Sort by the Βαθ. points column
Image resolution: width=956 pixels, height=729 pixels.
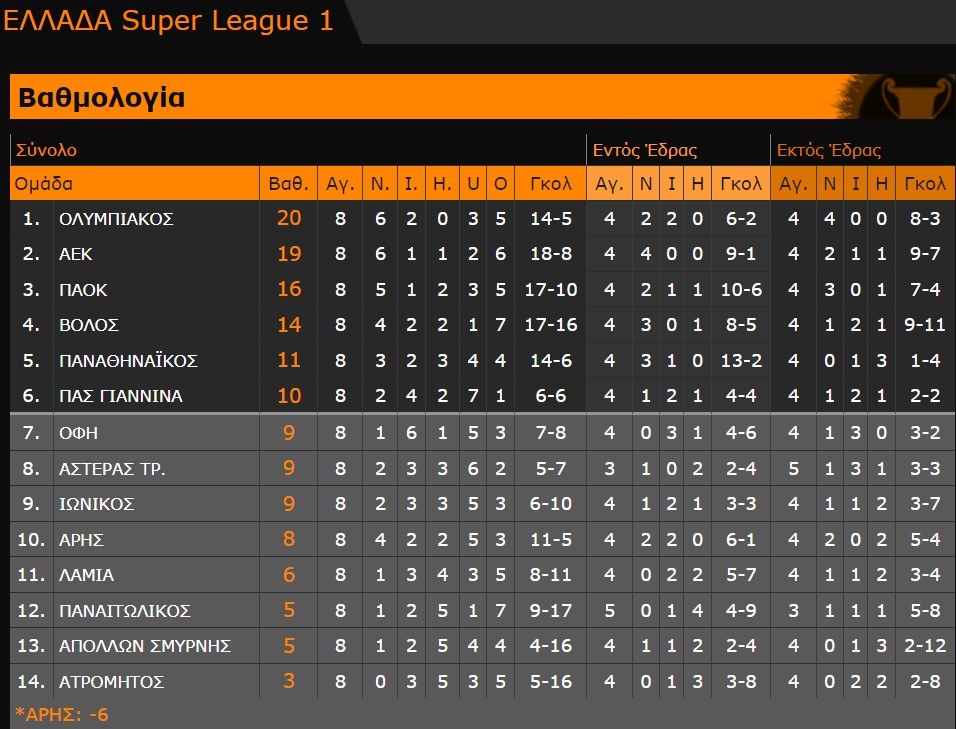[x=288, y=184]
